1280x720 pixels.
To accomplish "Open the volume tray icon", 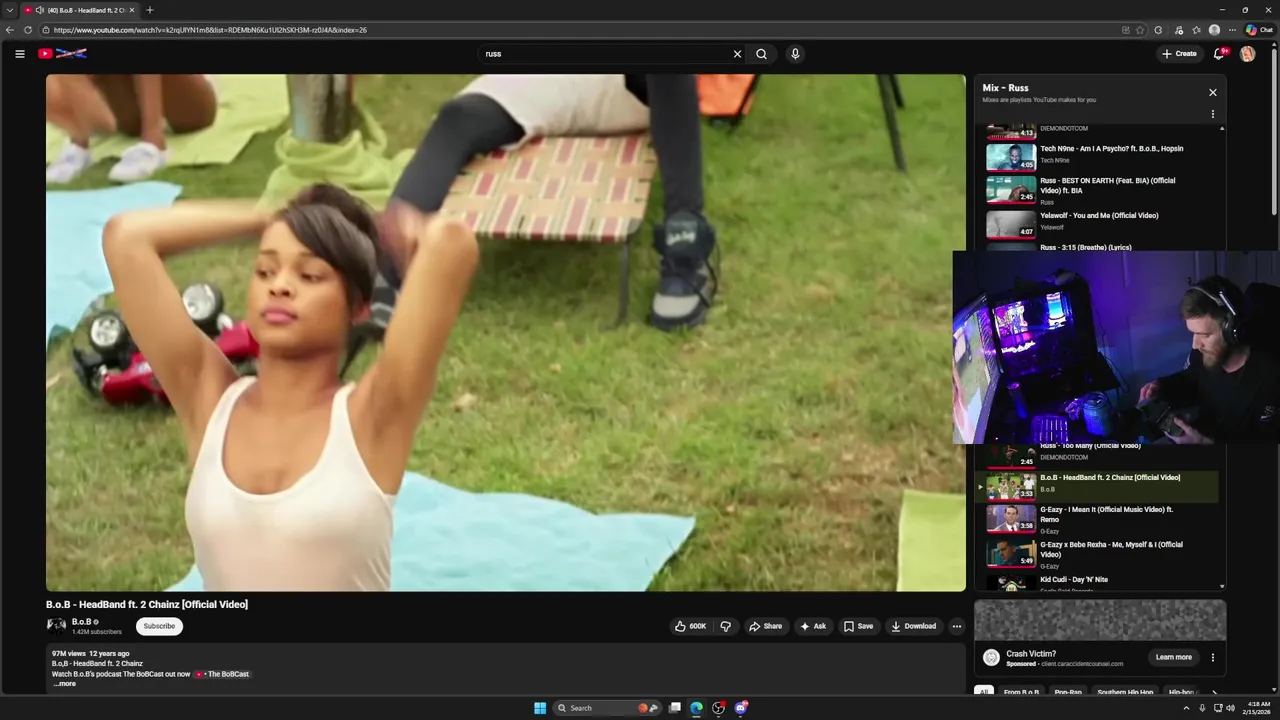I will [1230, 708].
